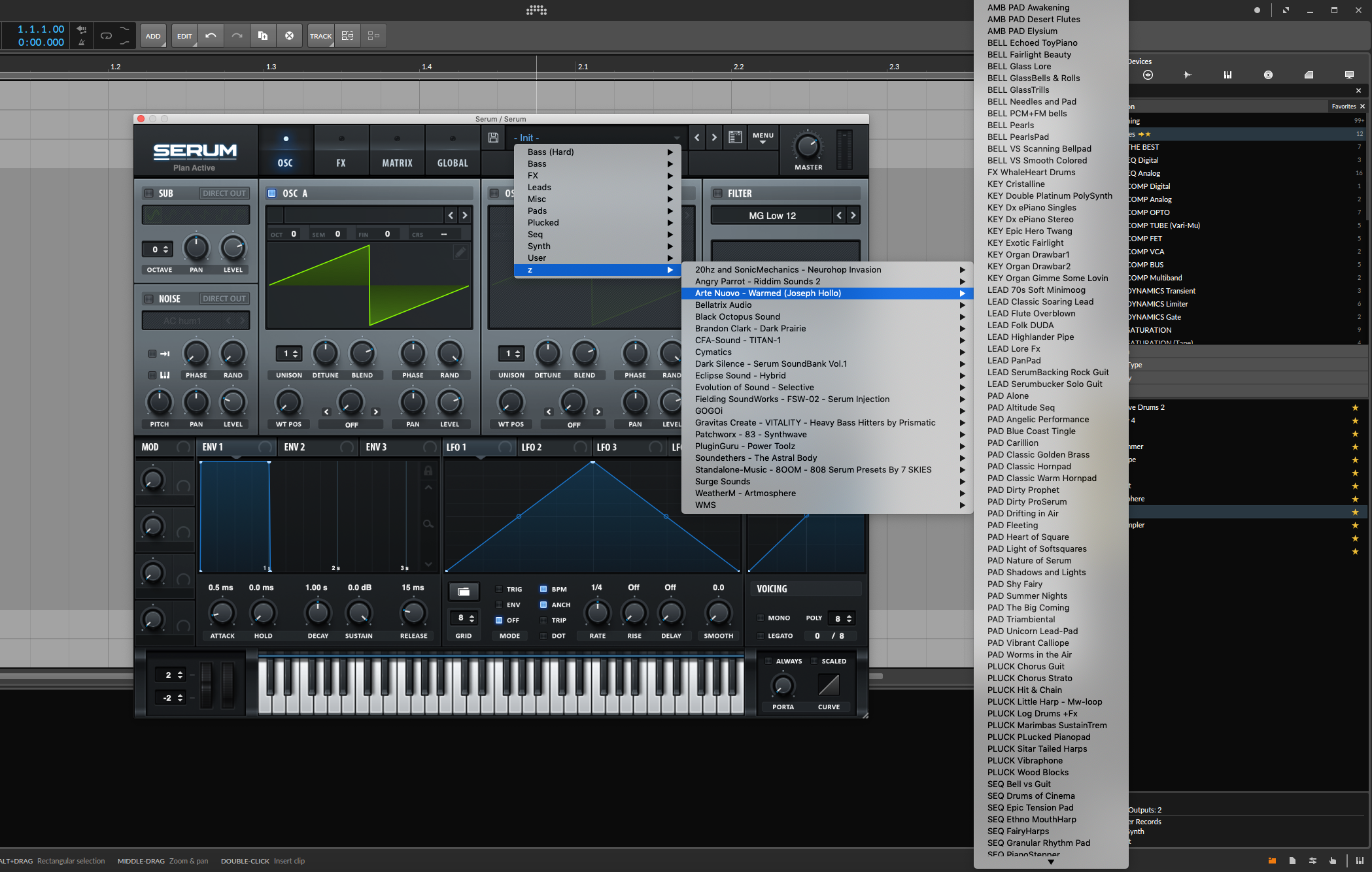
Task: Open the ADD button dropdown
Action: pyautogui.click(x=153, y=36)
